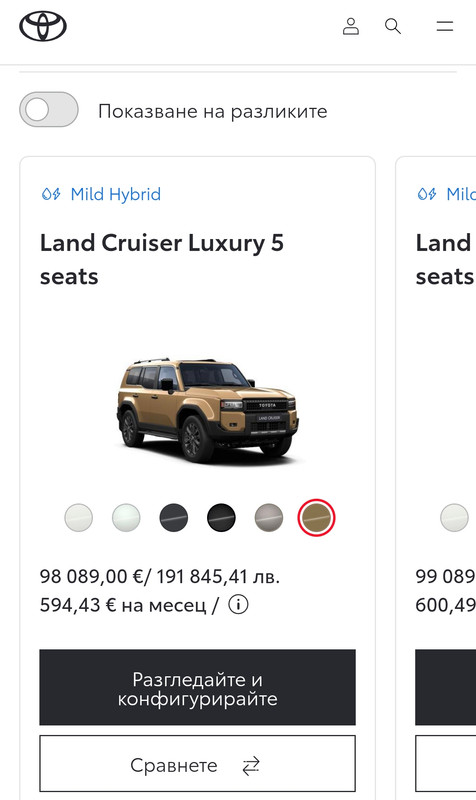Choose the black color swatch

(x=221, y=517)
